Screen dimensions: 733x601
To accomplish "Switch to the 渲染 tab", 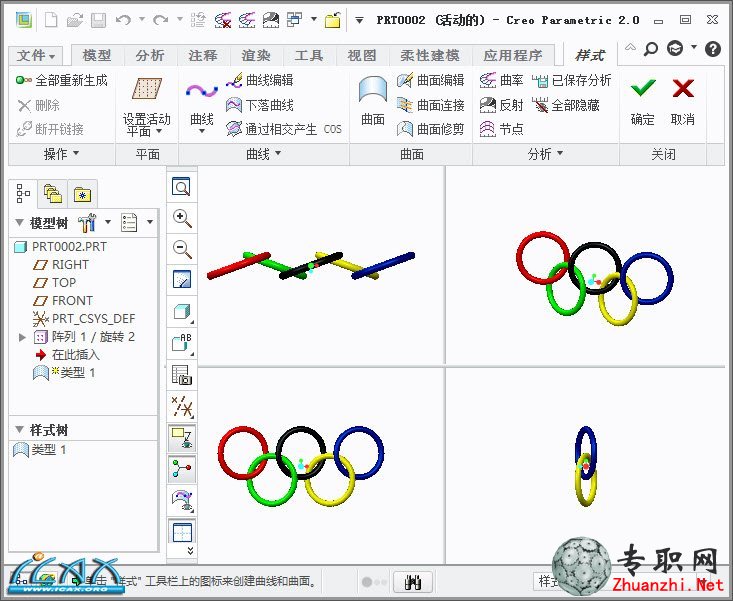I will [256, 56].
